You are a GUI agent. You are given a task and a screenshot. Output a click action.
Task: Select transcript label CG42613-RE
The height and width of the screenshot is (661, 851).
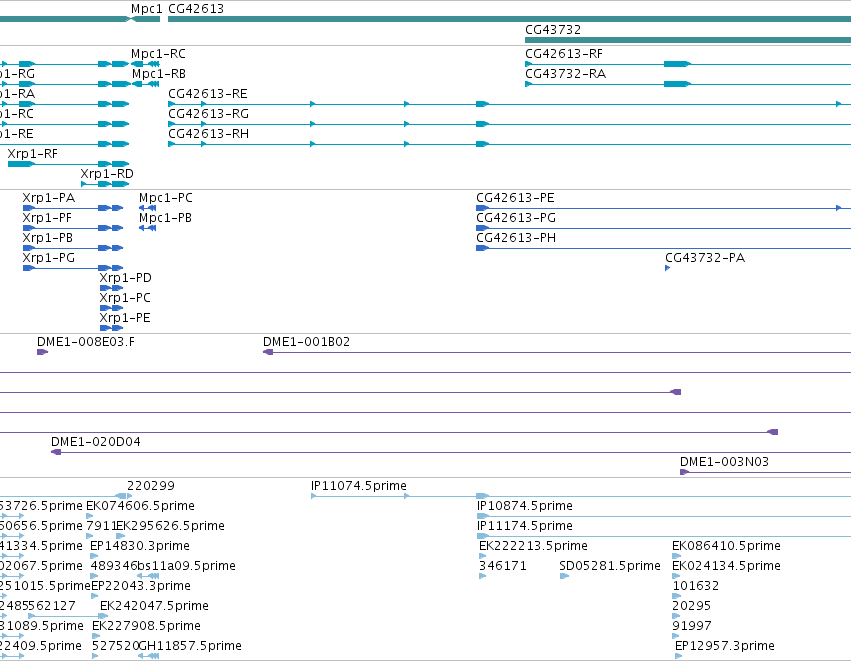207,94
